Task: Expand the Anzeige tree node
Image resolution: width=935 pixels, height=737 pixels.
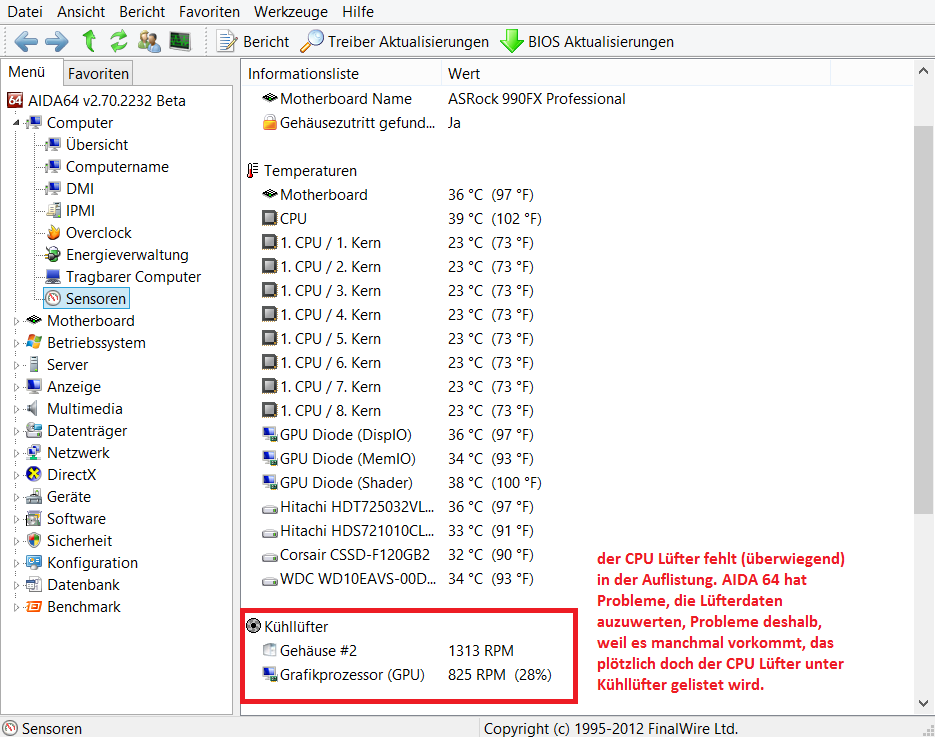Action: coord(16,387)
